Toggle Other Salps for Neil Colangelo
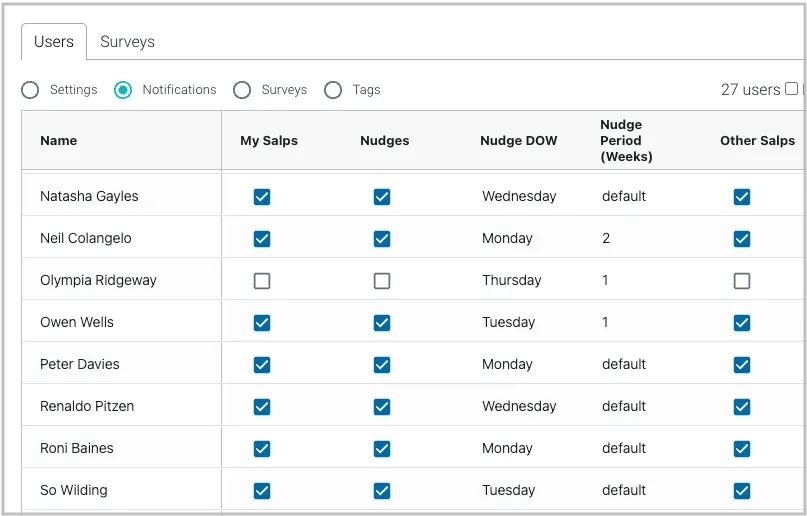This screenshot has height=516, width=807. point(742,239)
